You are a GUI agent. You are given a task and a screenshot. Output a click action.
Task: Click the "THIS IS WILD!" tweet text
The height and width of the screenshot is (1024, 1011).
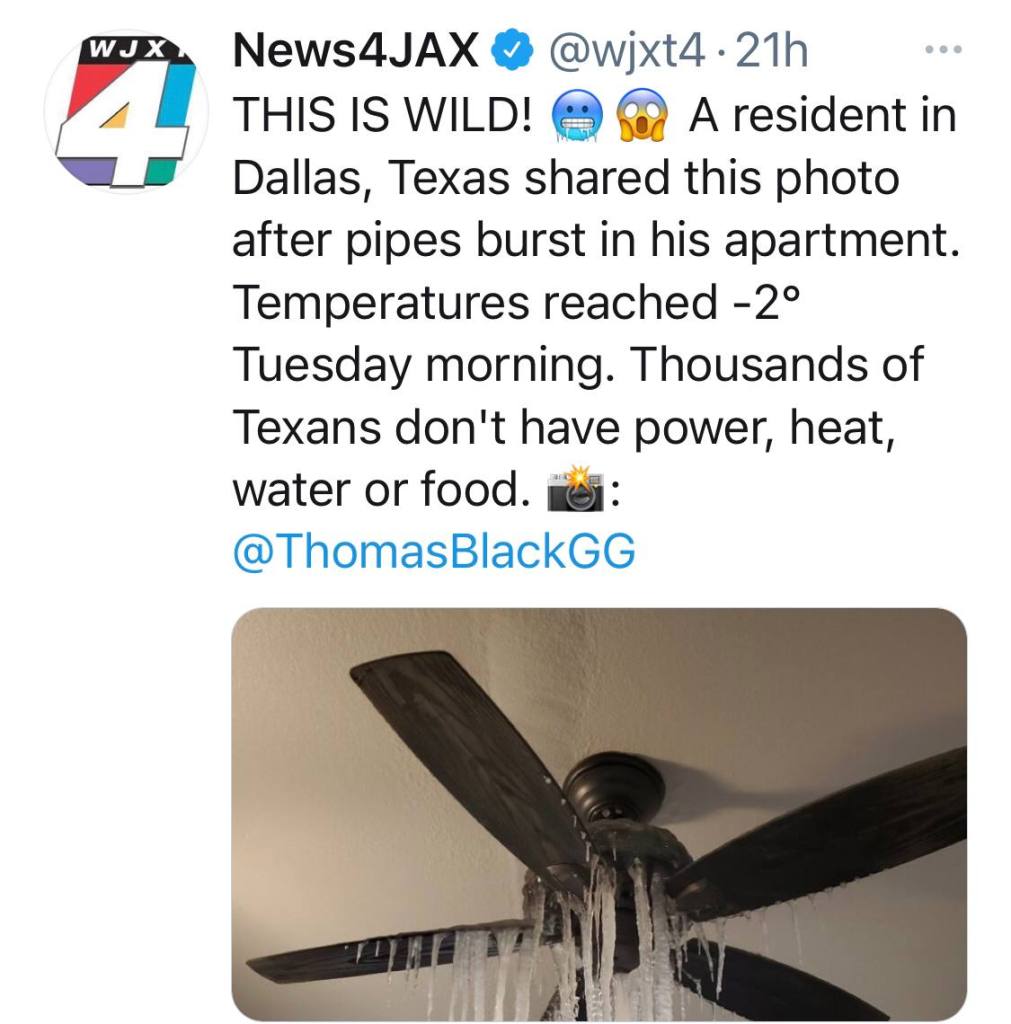click(382, 115)
